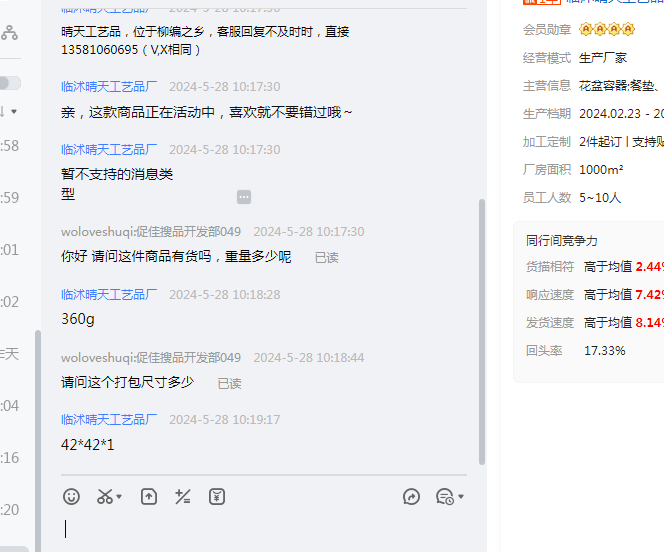This screenshot has width=664, height=552.
Task: Toggle the switch in left sidebar
Action: 10,83
